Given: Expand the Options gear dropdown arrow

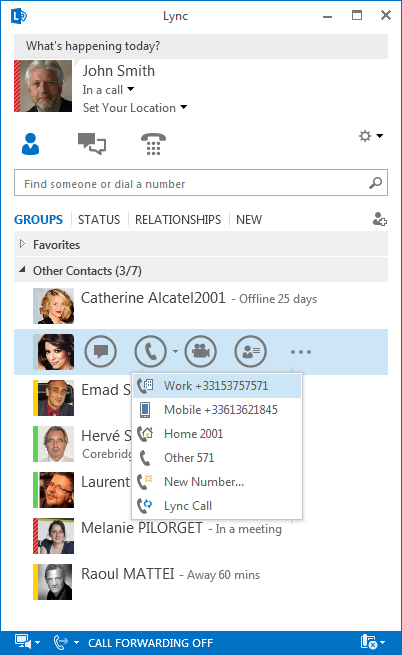Looking at the screenshot, I should click(x=379, y=136).
